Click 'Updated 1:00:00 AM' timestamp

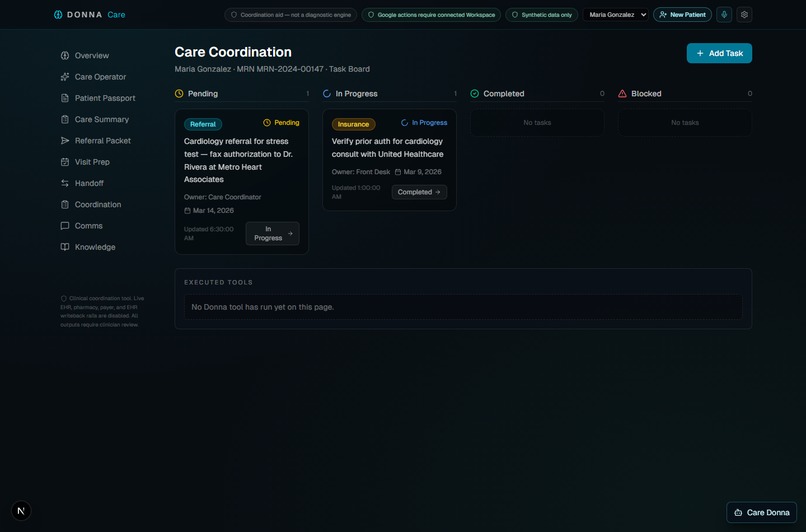[x=356, y=192]
